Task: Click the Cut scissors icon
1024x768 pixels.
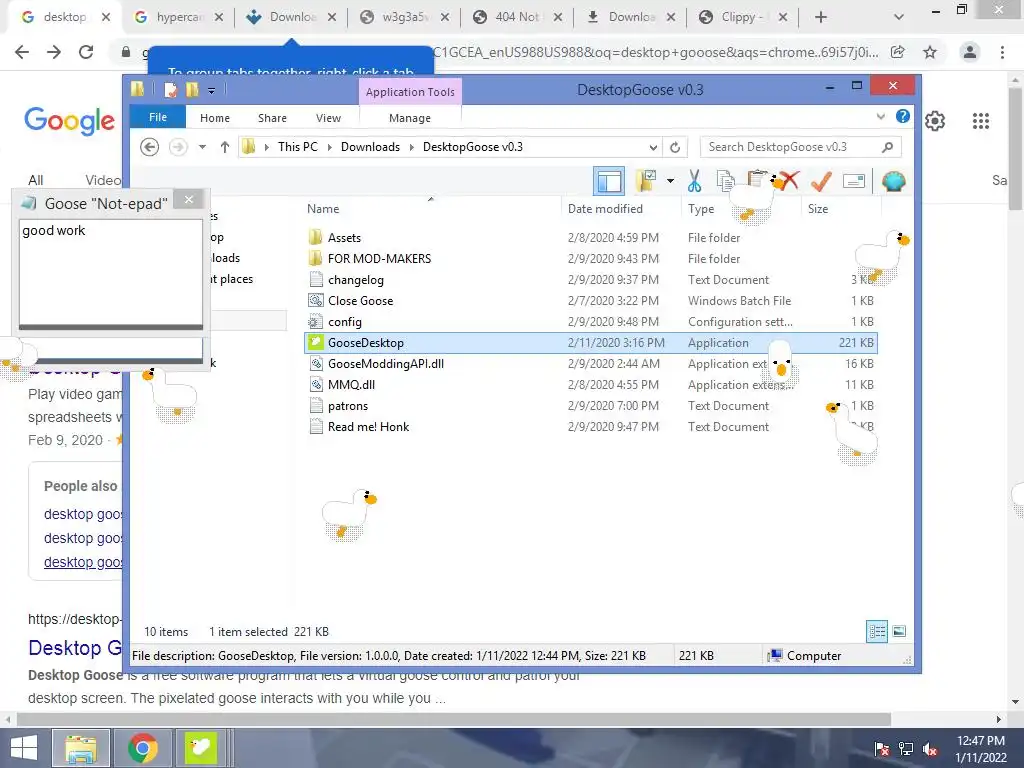Action: point(694,181)
